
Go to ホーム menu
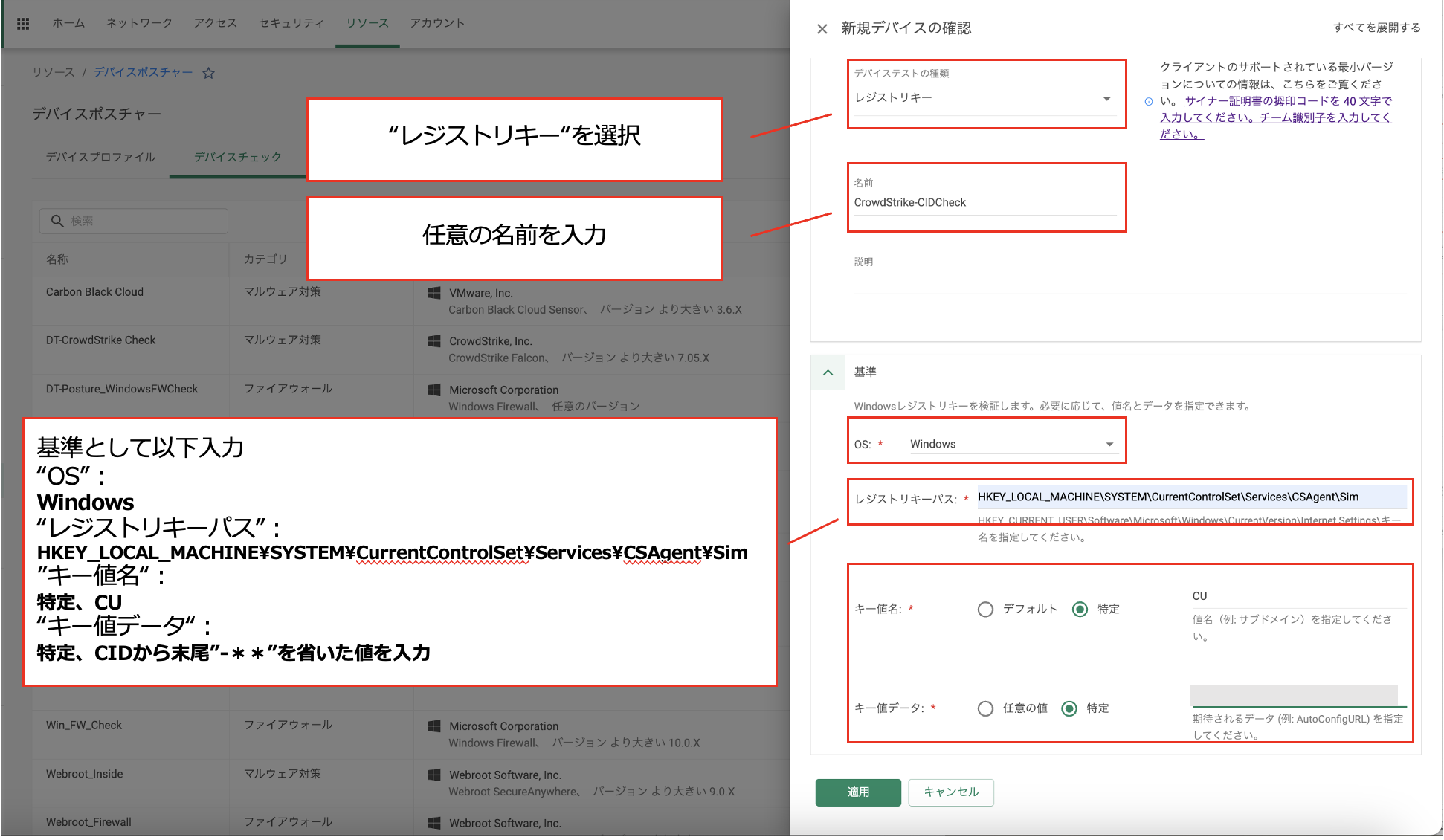tap(68, 23)
